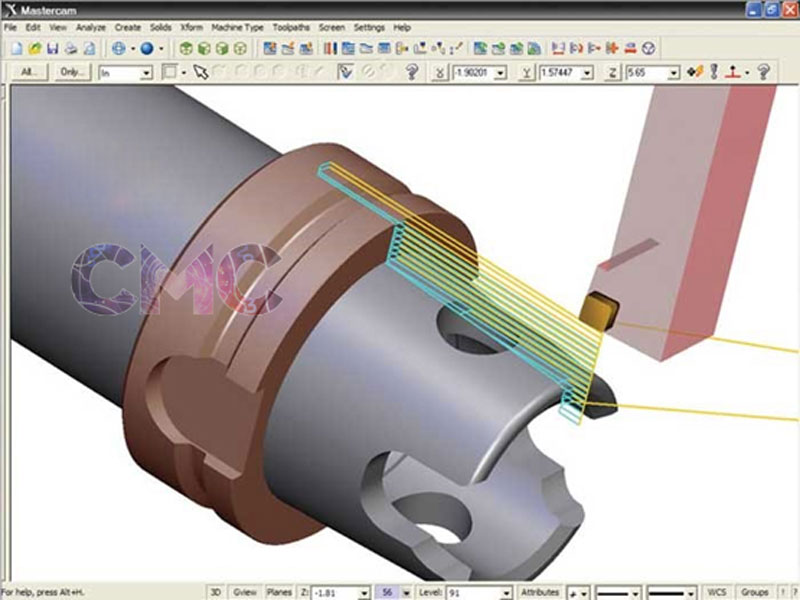
Task: Click the standard selection arrow cursor icon
Action: click(x=201, y=72)
